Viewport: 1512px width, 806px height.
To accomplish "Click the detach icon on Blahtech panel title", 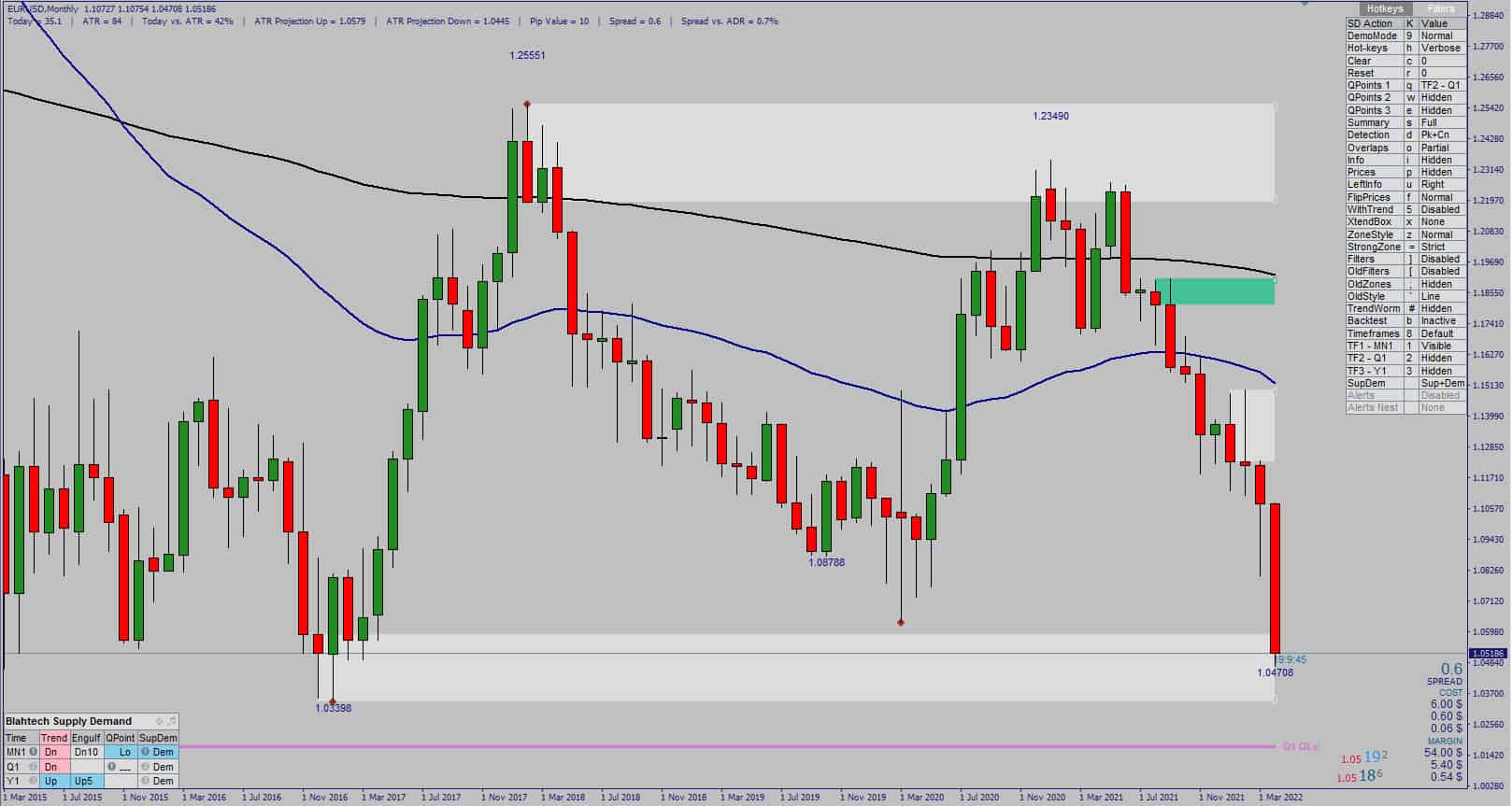I will click(171, 721).
